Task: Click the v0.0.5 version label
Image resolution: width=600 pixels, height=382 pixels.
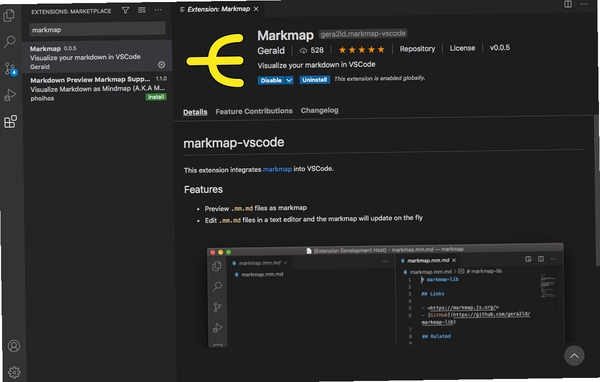Action: click(x=500, y=48)
